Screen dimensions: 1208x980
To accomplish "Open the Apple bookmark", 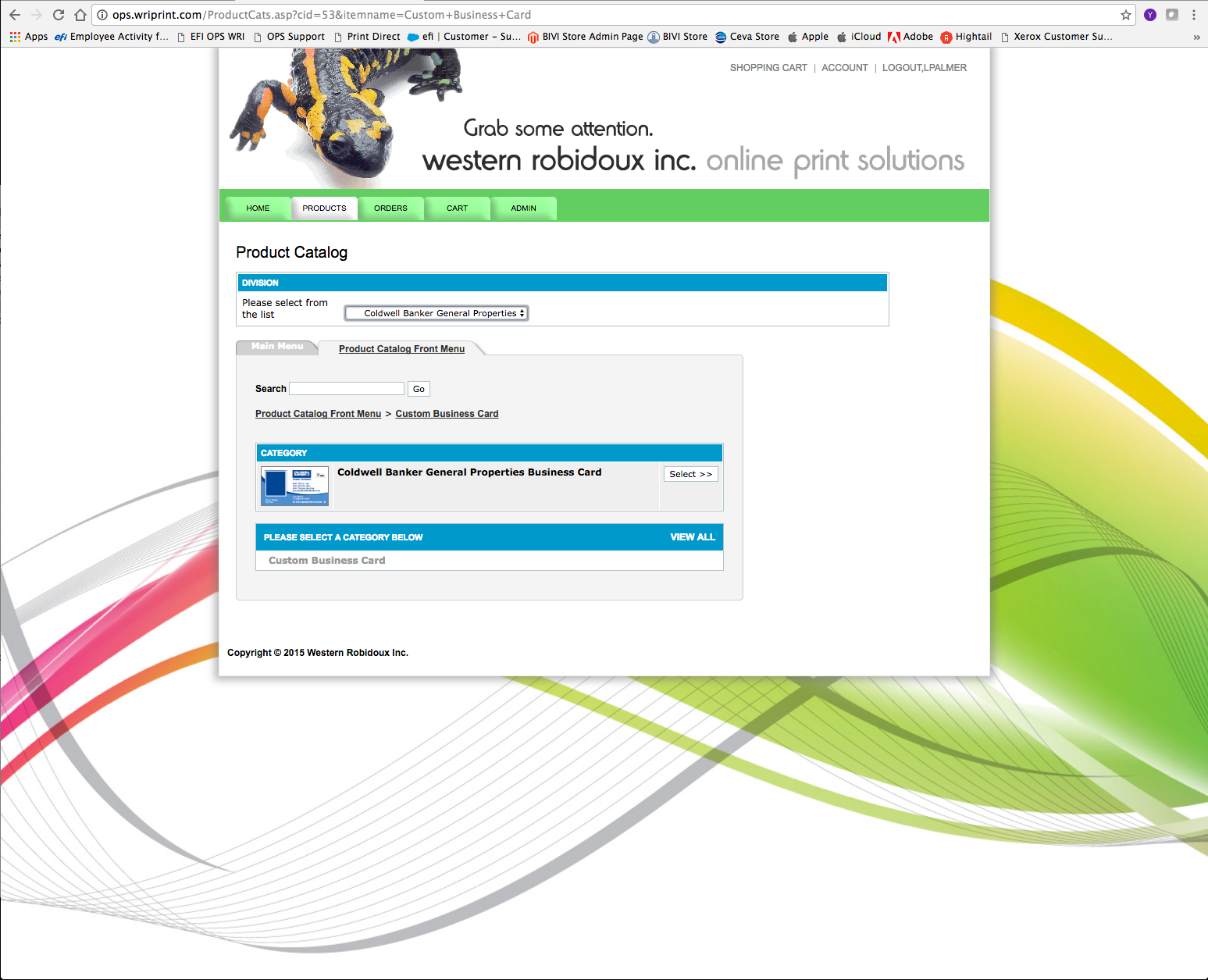I will point(808,37).
